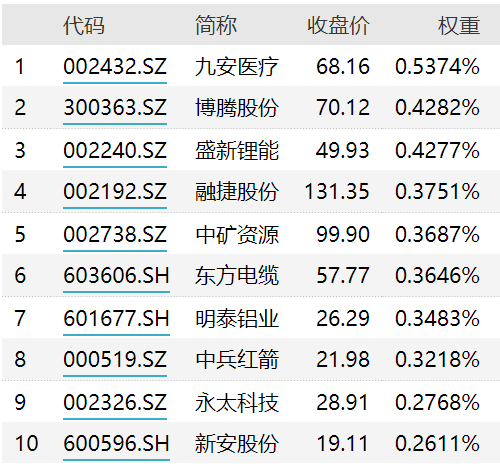Click the 权重 column header
500x464 pixels.
tap(459, 25)
